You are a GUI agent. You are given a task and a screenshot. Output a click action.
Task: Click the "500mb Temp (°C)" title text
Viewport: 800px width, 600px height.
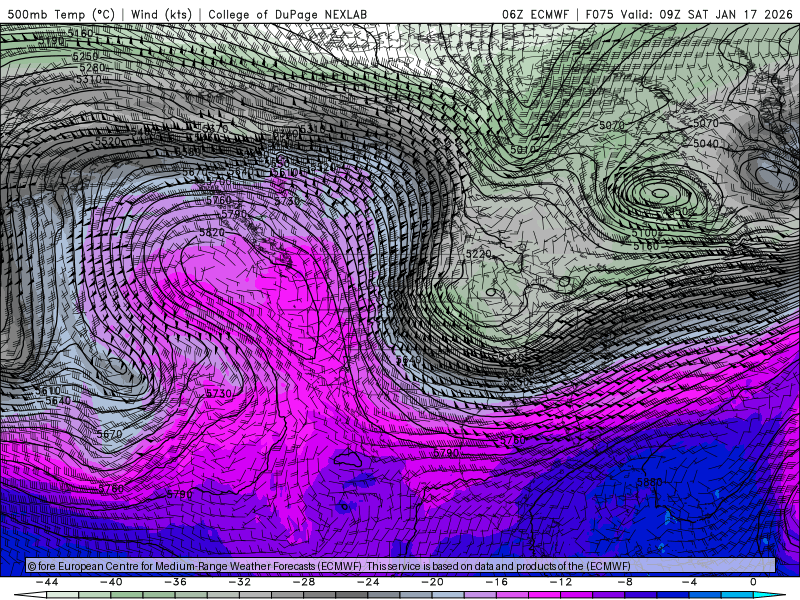pyautogui.click(x=61, y=14)
